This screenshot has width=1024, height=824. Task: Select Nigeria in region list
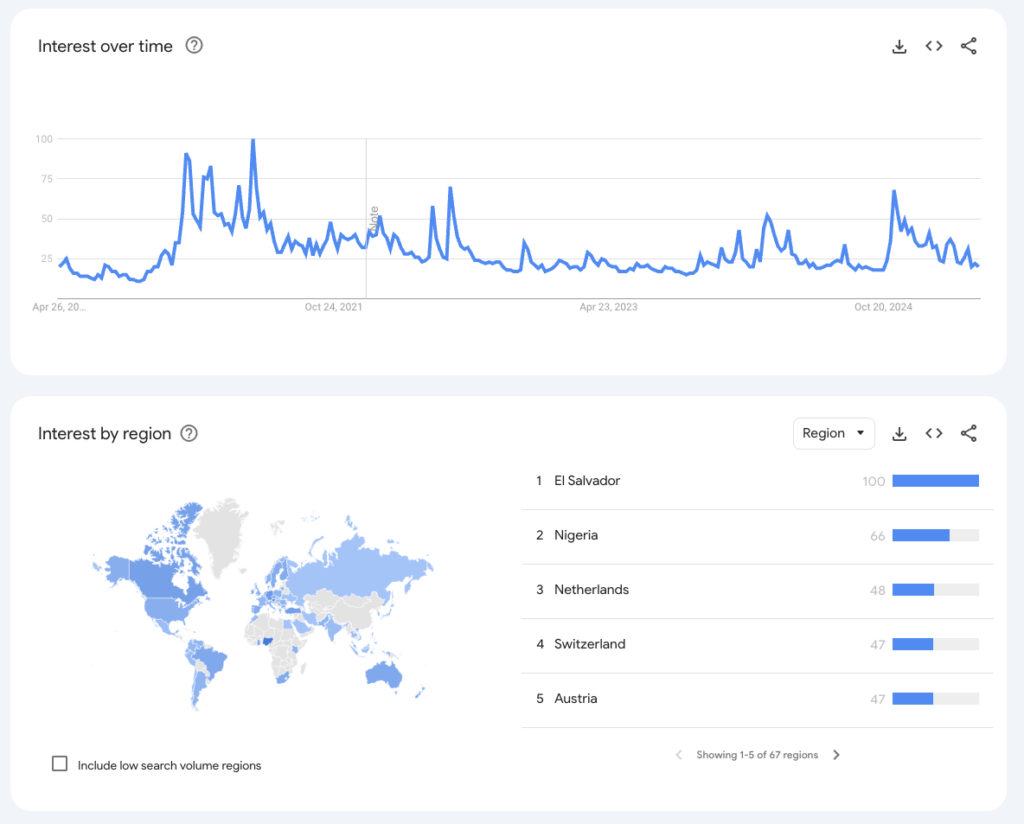576,536
